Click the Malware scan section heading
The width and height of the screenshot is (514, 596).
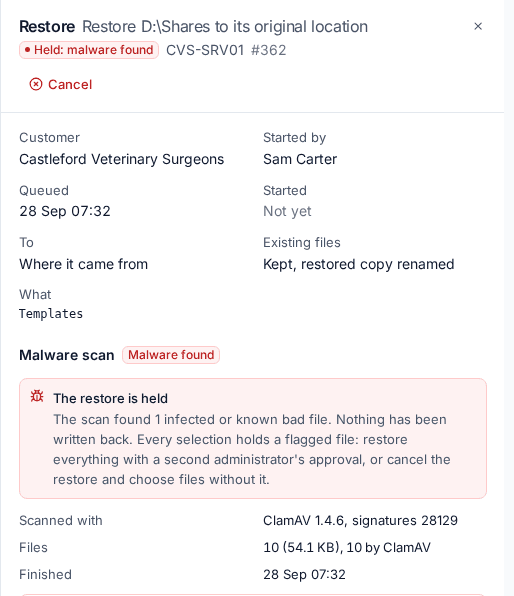pyautogui.click(x=67, y=355)
